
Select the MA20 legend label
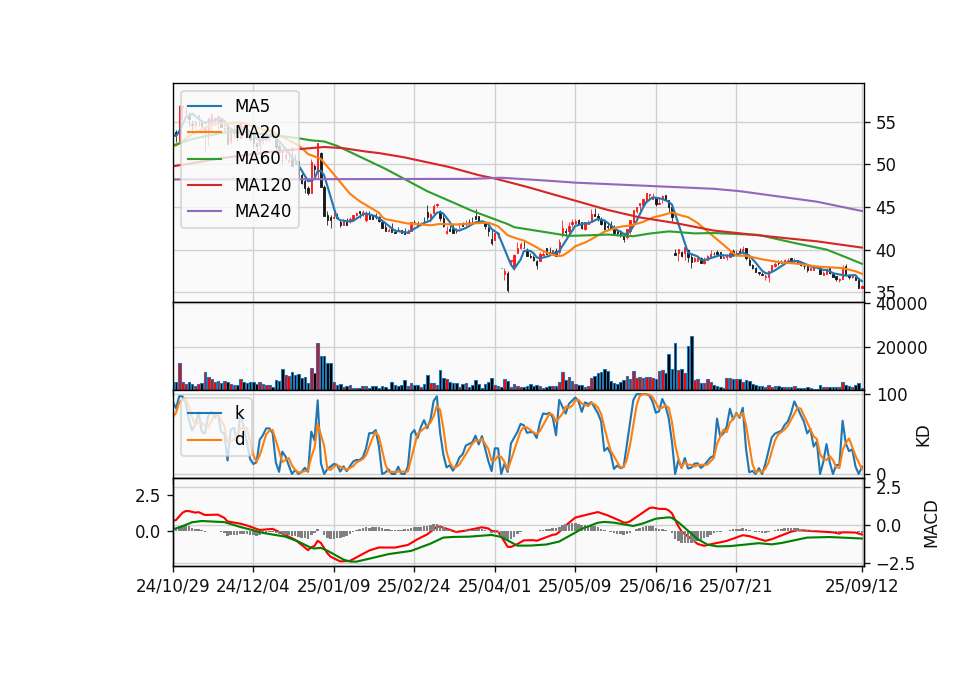pos(258,132)
